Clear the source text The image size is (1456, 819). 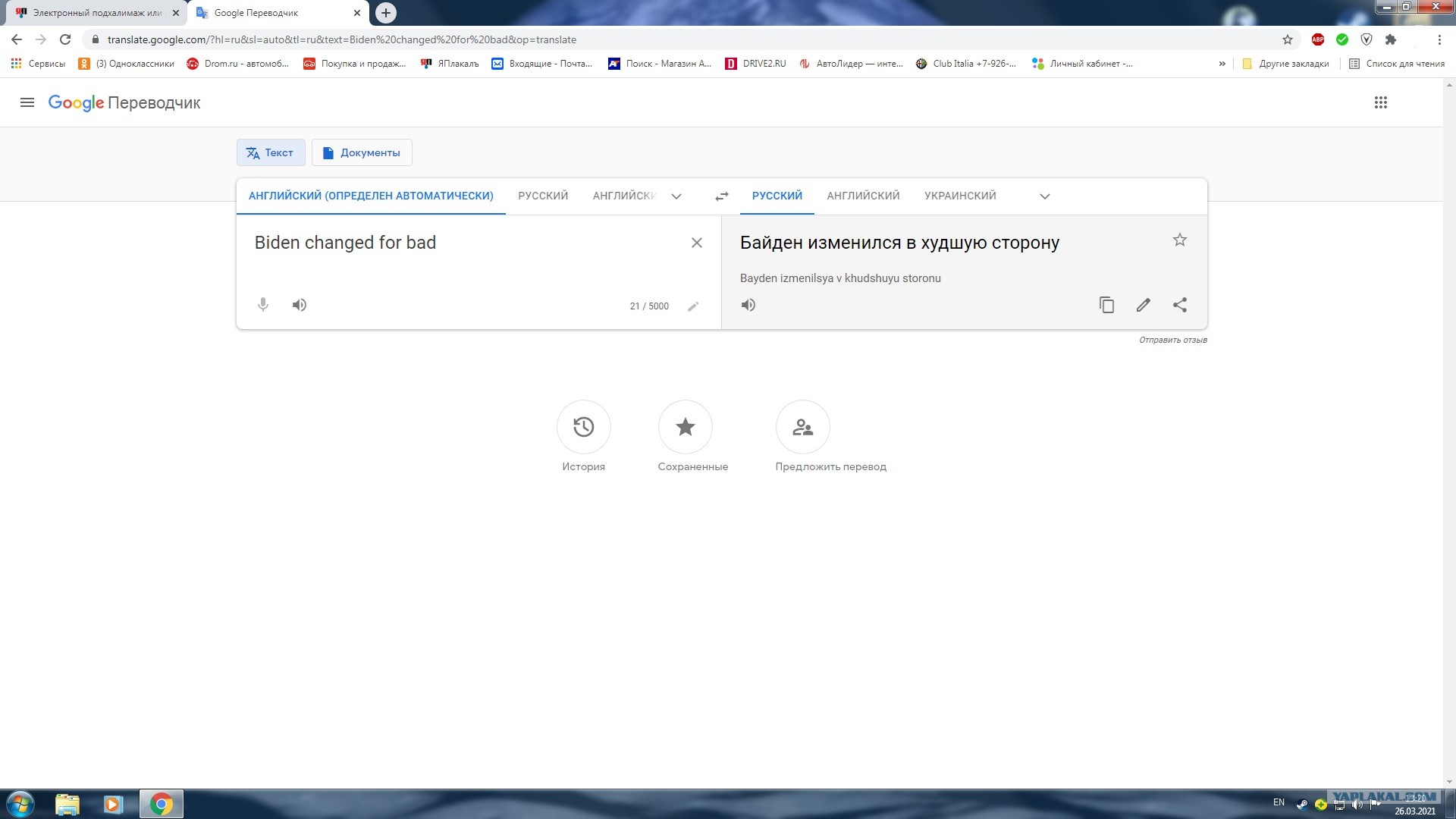tap(697, 243)
